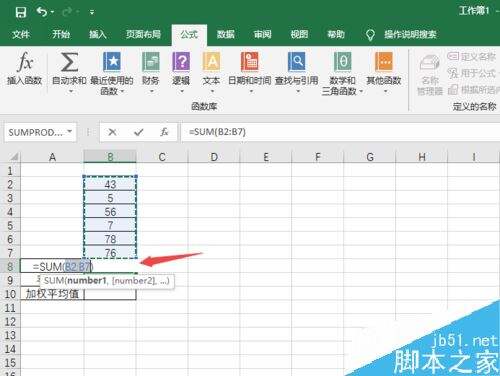Click the Name Box showing SUMPROD...
Image resolution: width=500 pixels, height=376 pixels.
pos(36,132)
